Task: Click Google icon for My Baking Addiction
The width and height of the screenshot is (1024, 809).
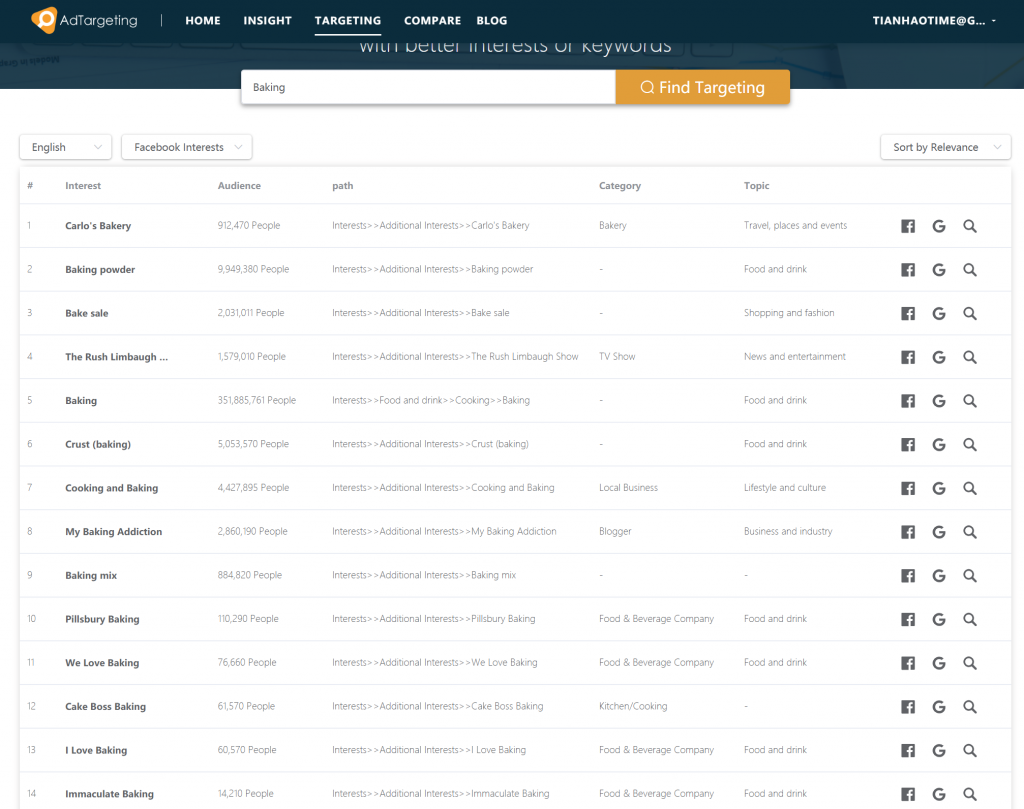Action: (x=938, y=532)
